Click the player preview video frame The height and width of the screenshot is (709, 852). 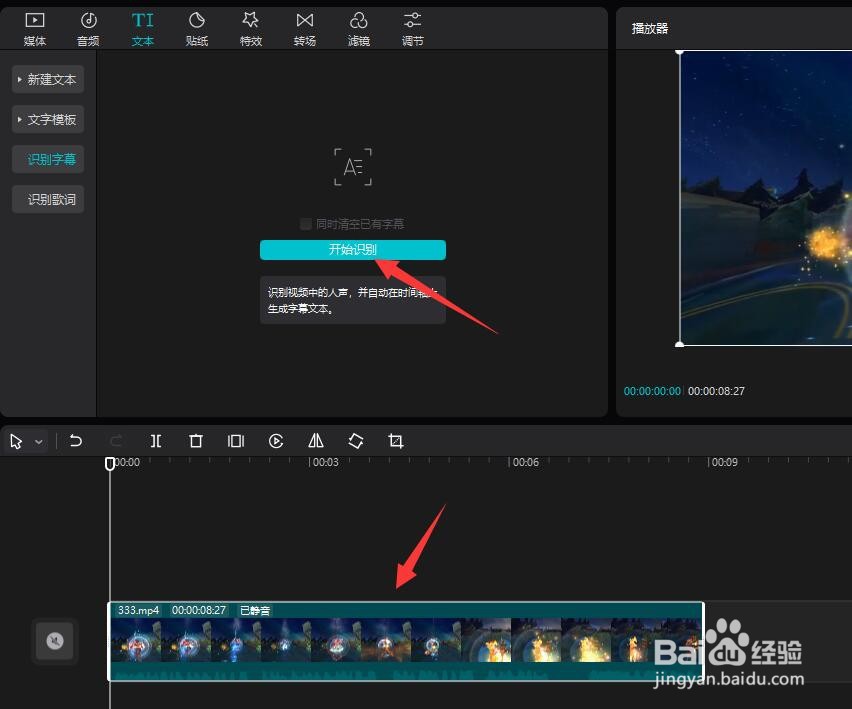coord(766,198)
